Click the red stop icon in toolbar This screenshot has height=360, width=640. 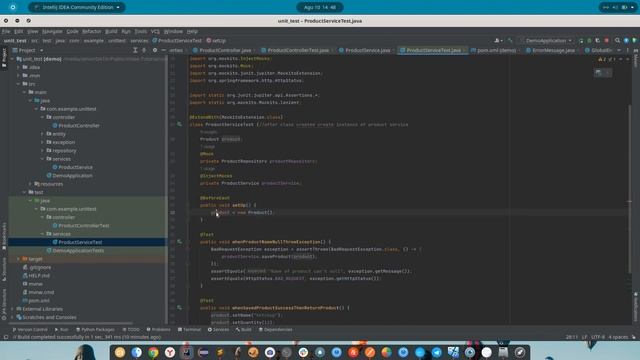click(607, 40)
